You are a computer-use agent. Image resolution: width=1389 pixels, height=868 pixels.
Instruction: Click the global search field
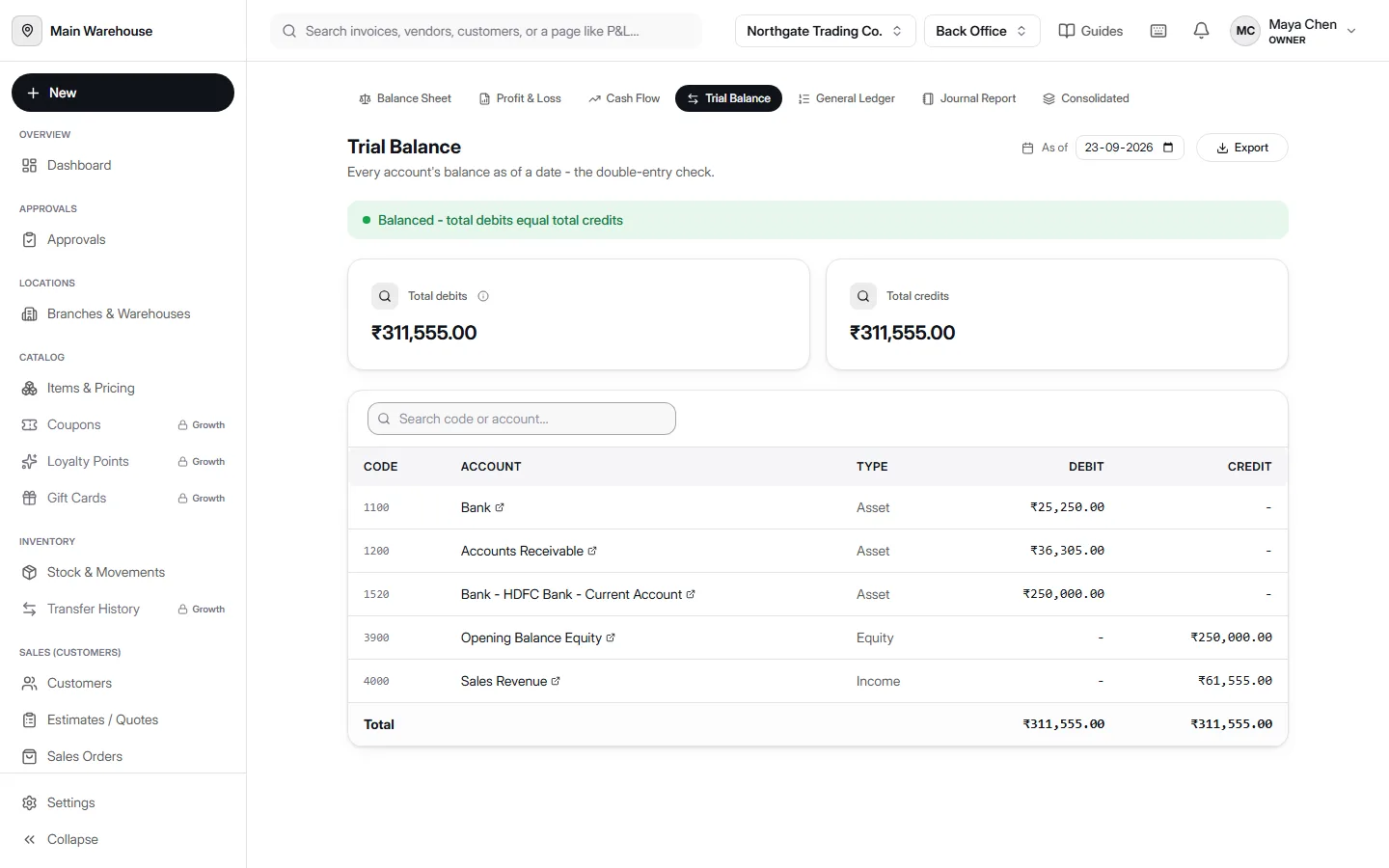pos(486,31)
